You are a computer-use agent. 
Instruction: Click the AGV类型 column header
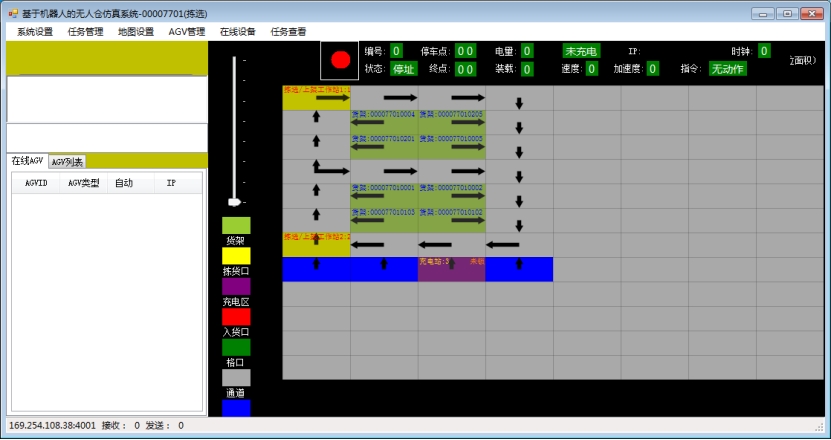84,183
